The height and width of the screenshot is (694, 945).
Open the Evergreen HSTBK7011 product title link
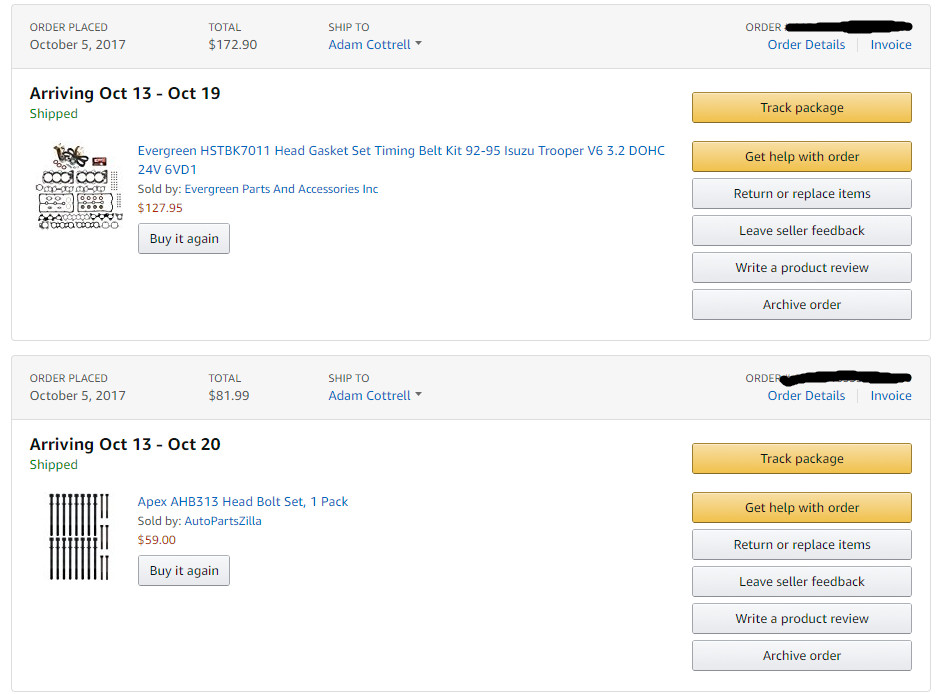401,160
